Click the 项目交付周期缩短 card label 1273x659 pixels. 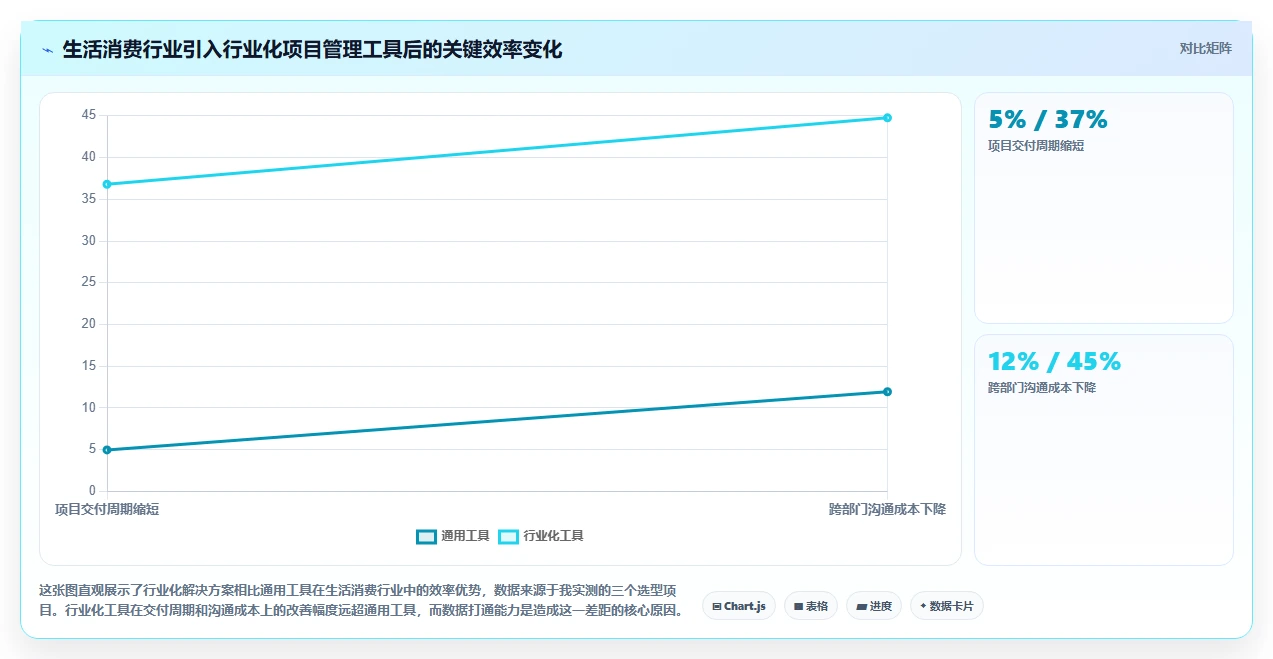(x=1036, y=145)
